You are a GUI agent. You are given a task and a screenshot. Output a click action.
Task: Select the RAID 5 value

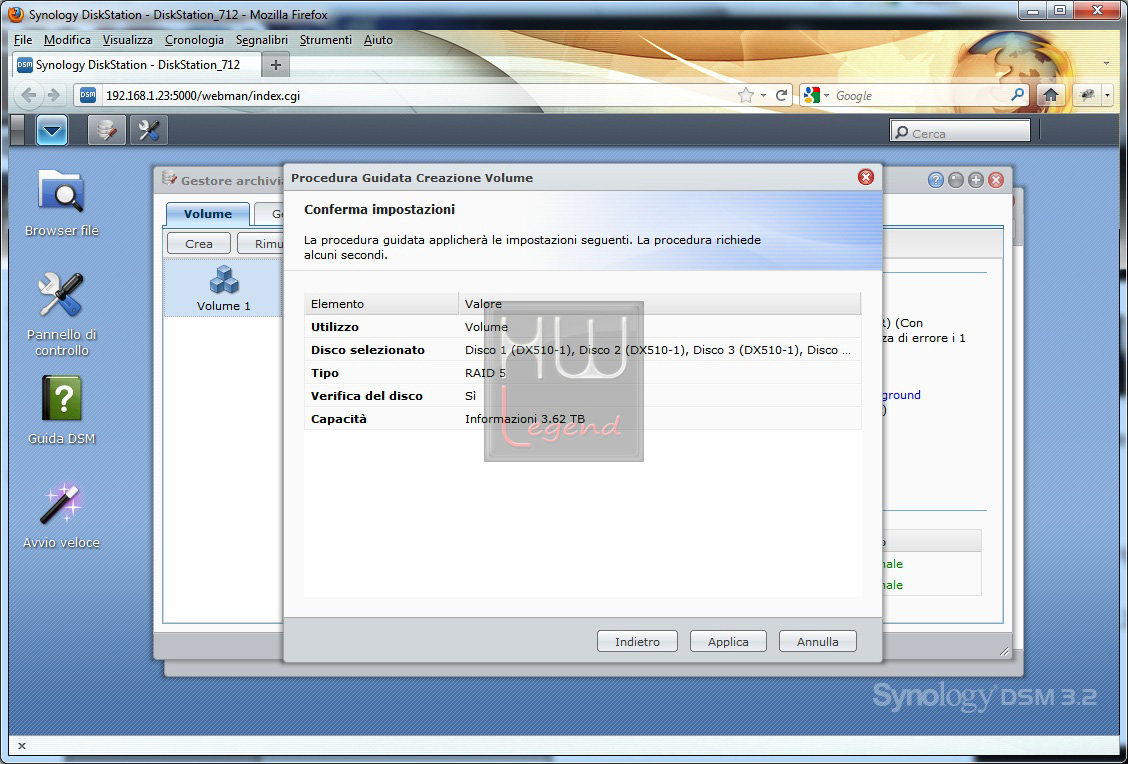tap(485, 373)
